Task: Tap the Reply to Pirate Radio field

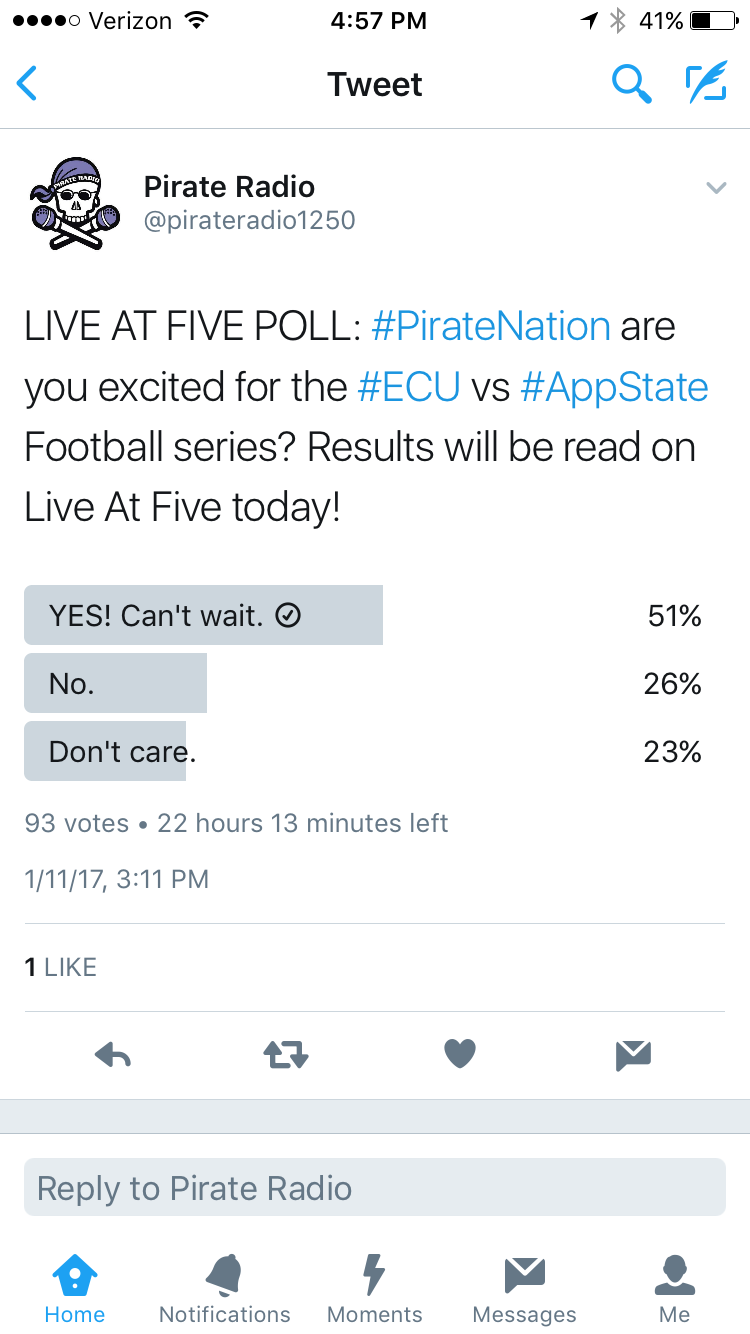Action: point(375,1188)
